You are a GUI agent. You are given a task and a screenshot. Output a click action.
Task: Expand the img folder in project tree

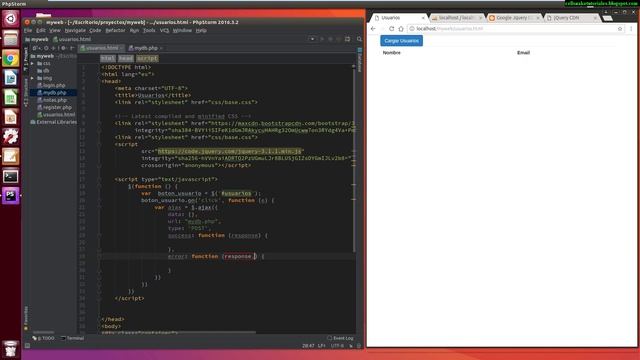32,78
